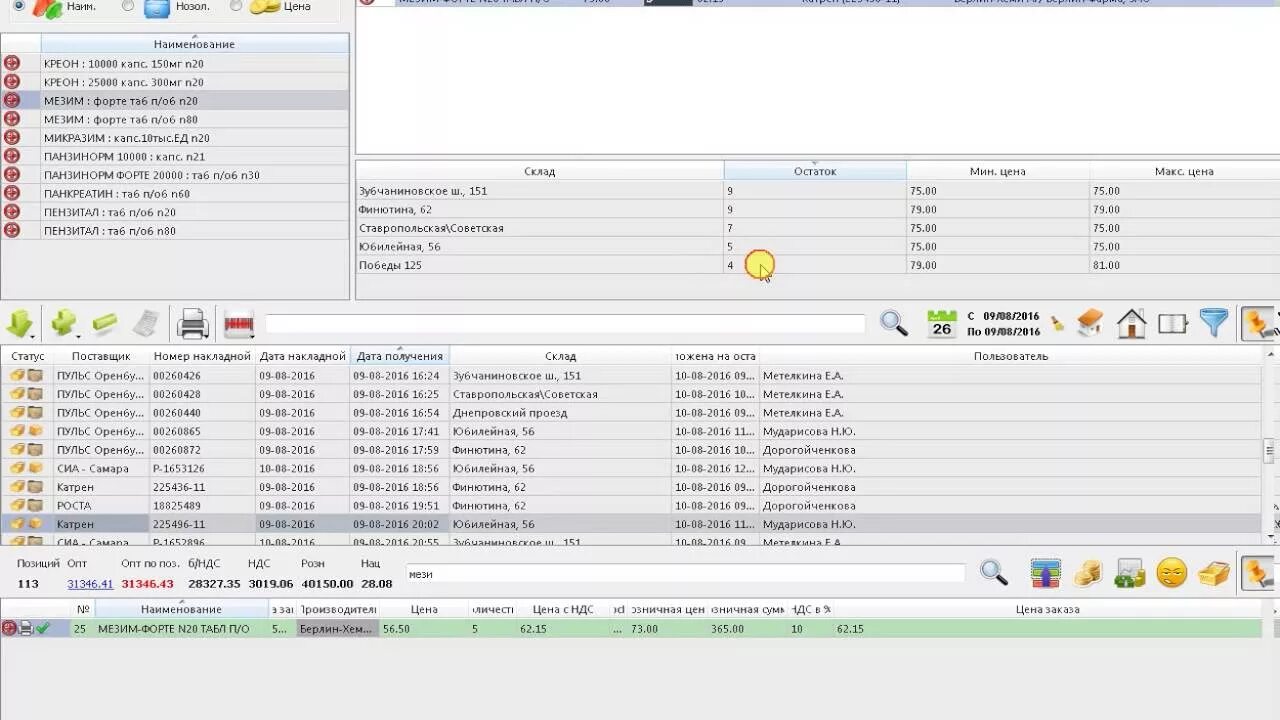Click magnifier beside the invoice search field
Screen dimensions: 1280x720
click(893, 323)
